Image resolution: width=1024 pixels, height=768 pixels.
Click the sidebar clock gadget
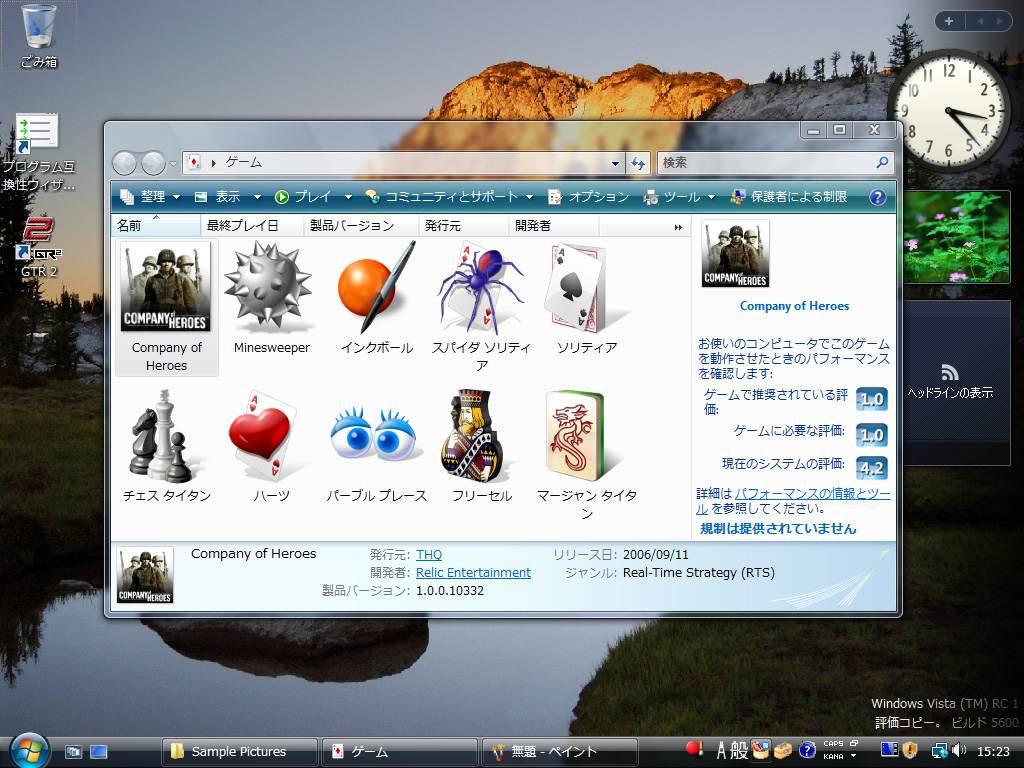(x=948, y=110)
